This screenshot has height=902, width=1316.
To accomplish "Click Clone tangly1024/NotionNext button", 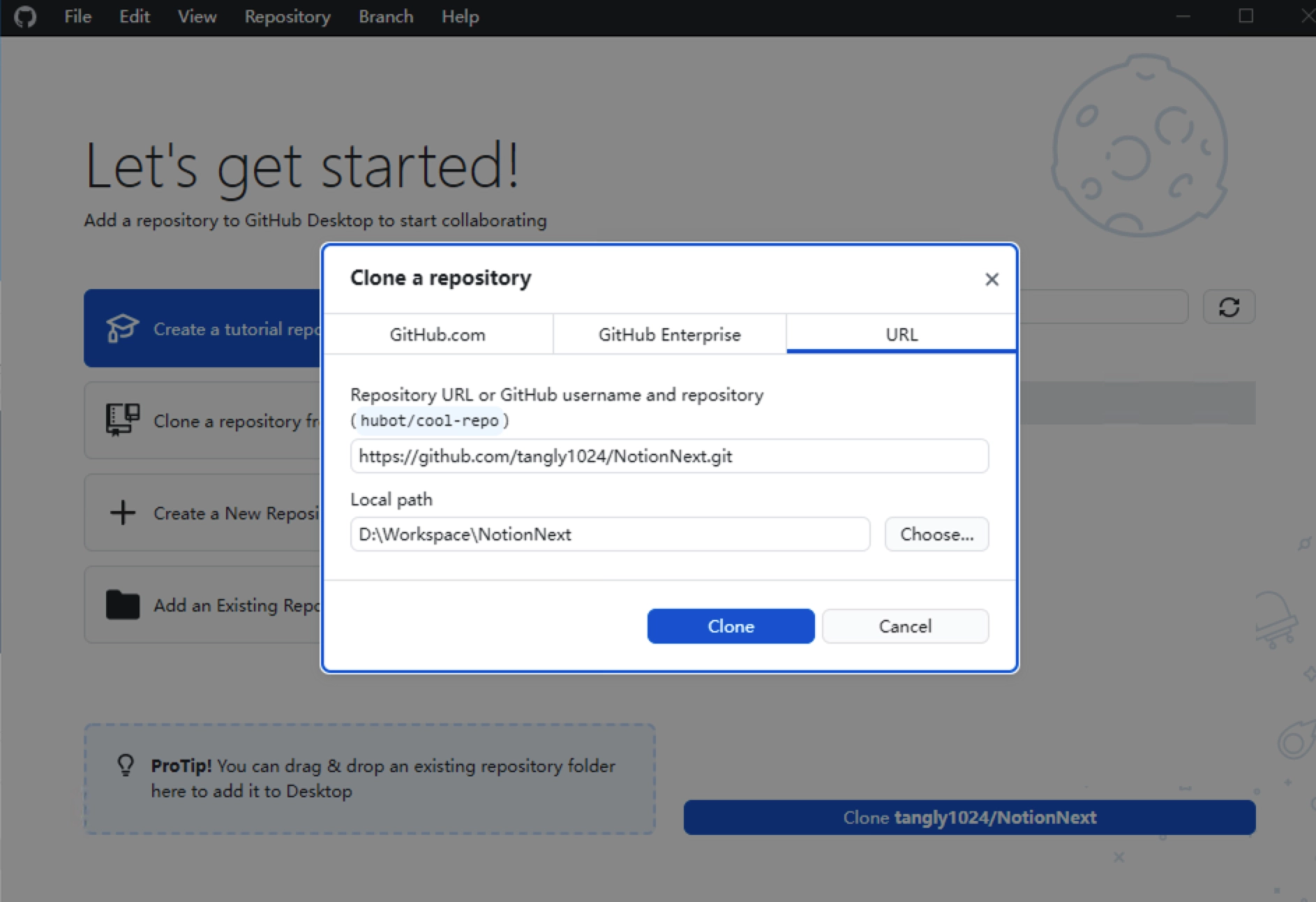I will [x=969, y=818].
